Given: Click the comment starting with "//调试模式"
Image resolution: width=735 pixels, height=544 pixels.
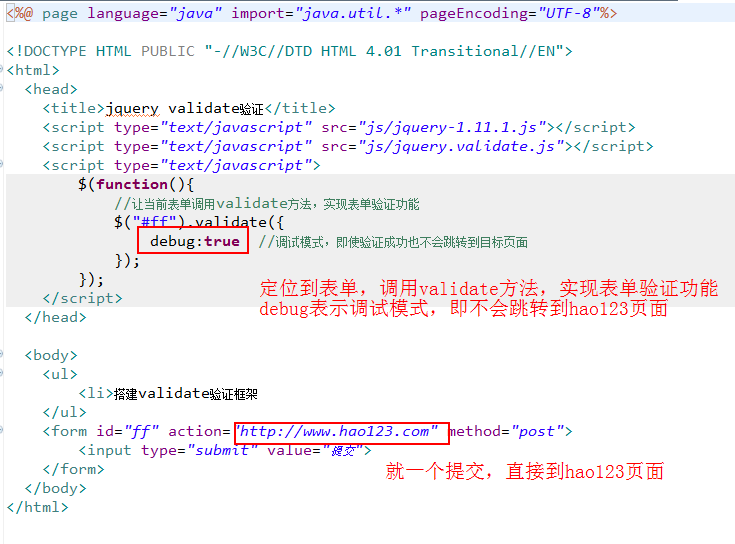Looking at the screenshot, I should (393, 242).
